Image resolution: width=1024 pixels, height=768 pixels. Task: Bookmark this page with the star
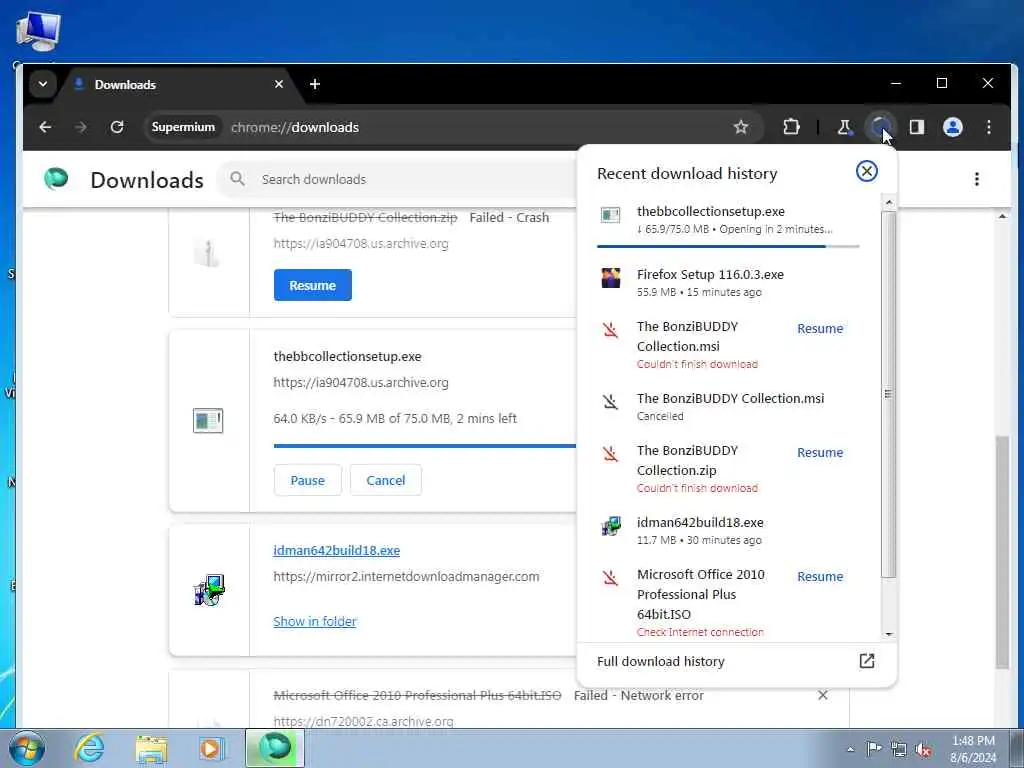coord(741,127)
